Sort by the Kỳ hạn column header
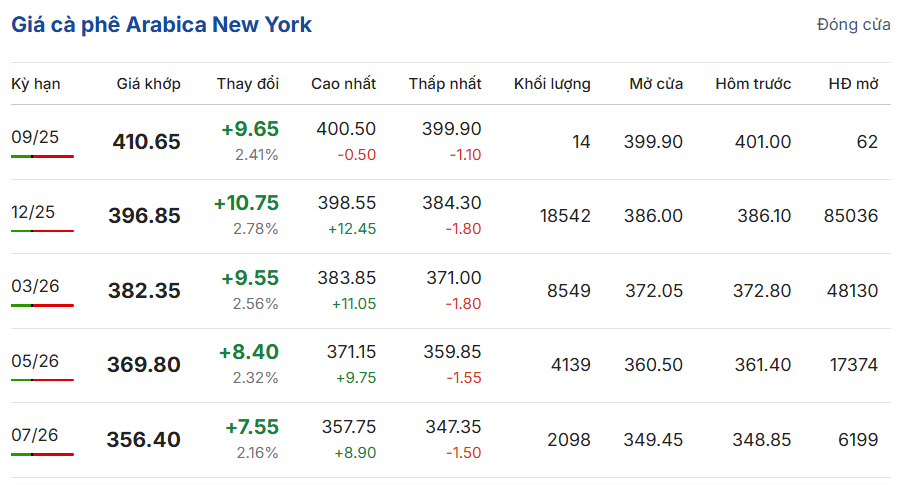The height and width of the screenshot is (485, 904). click(x=36, y=84)
